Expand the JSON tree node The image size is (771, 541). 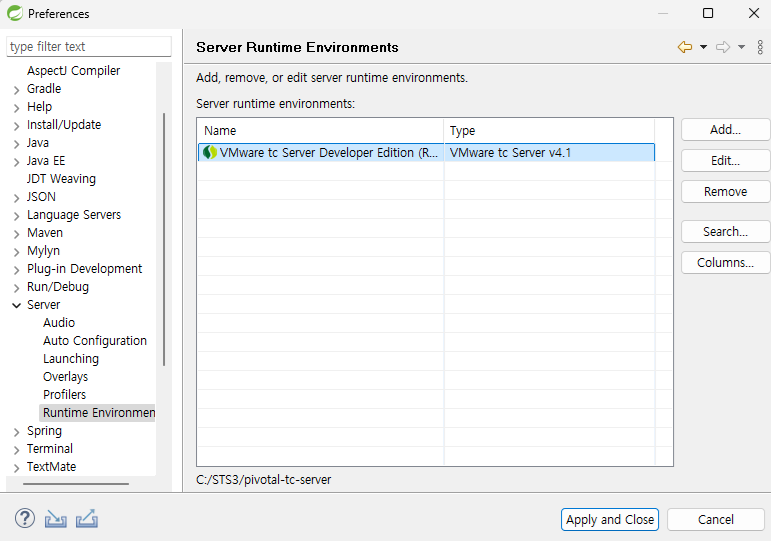(x=17, y=198)
